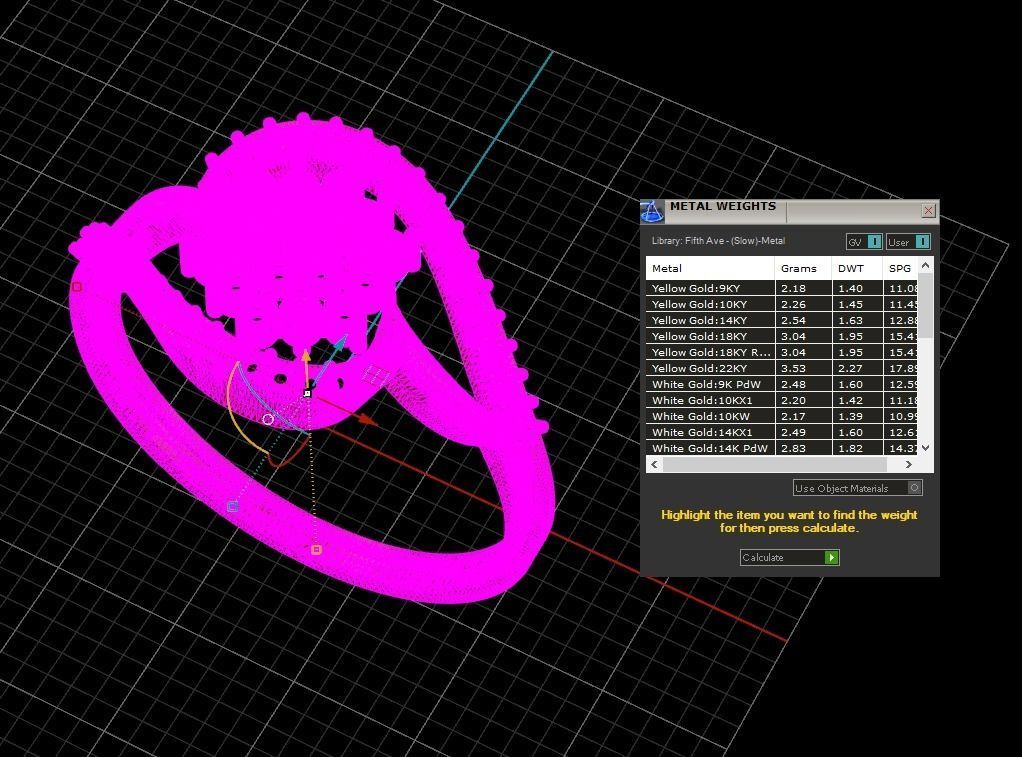The height and width of the screenshot is (757, 1022).
Task: Click the yellow gumball move arrow
Action: click(306, 356)
